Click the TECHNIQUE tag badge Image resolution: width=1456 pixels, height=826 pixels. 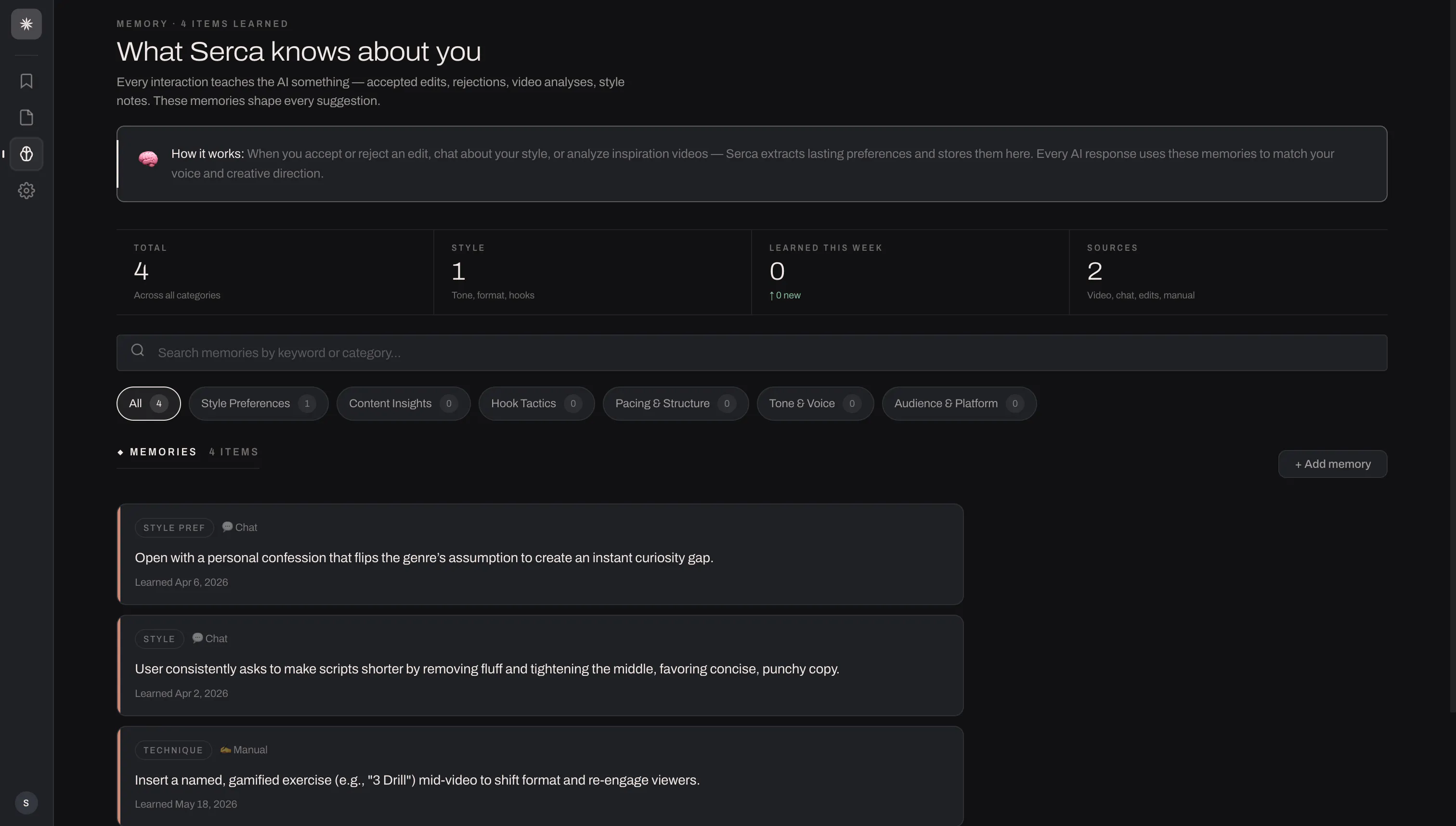tap(173, 750)
